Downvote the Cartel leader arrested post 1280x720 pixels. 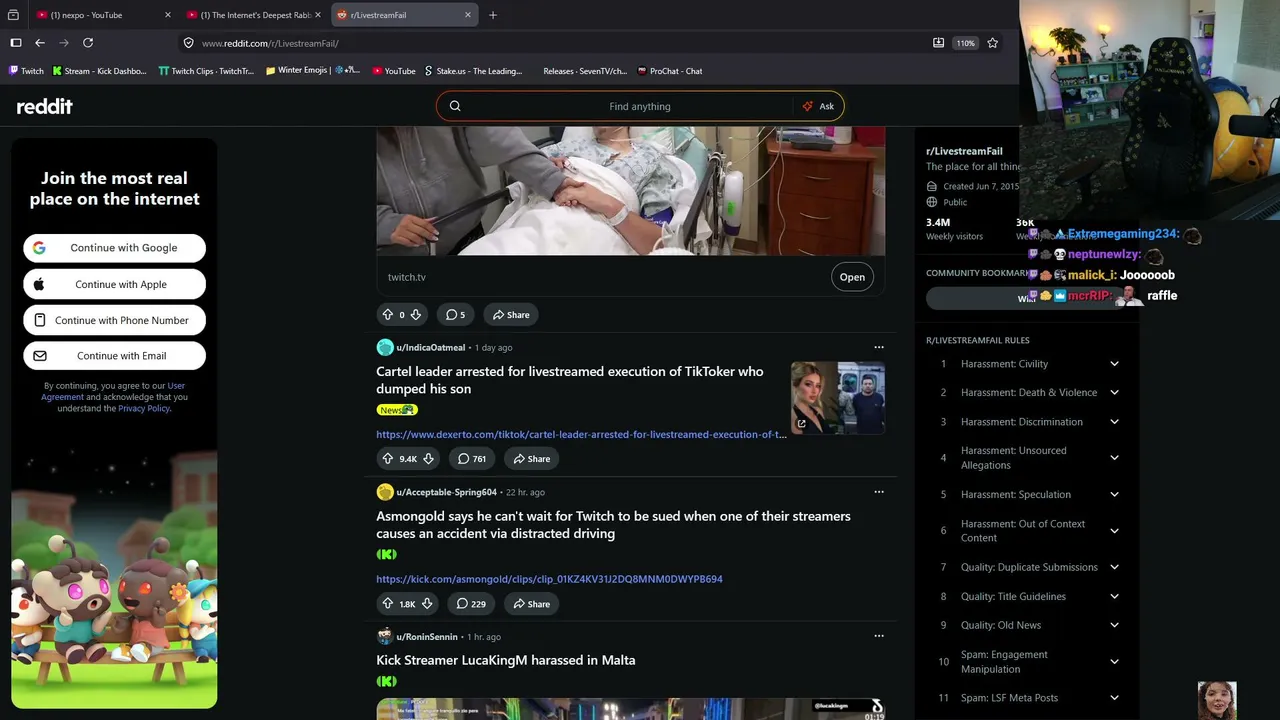tap(428, 459)
